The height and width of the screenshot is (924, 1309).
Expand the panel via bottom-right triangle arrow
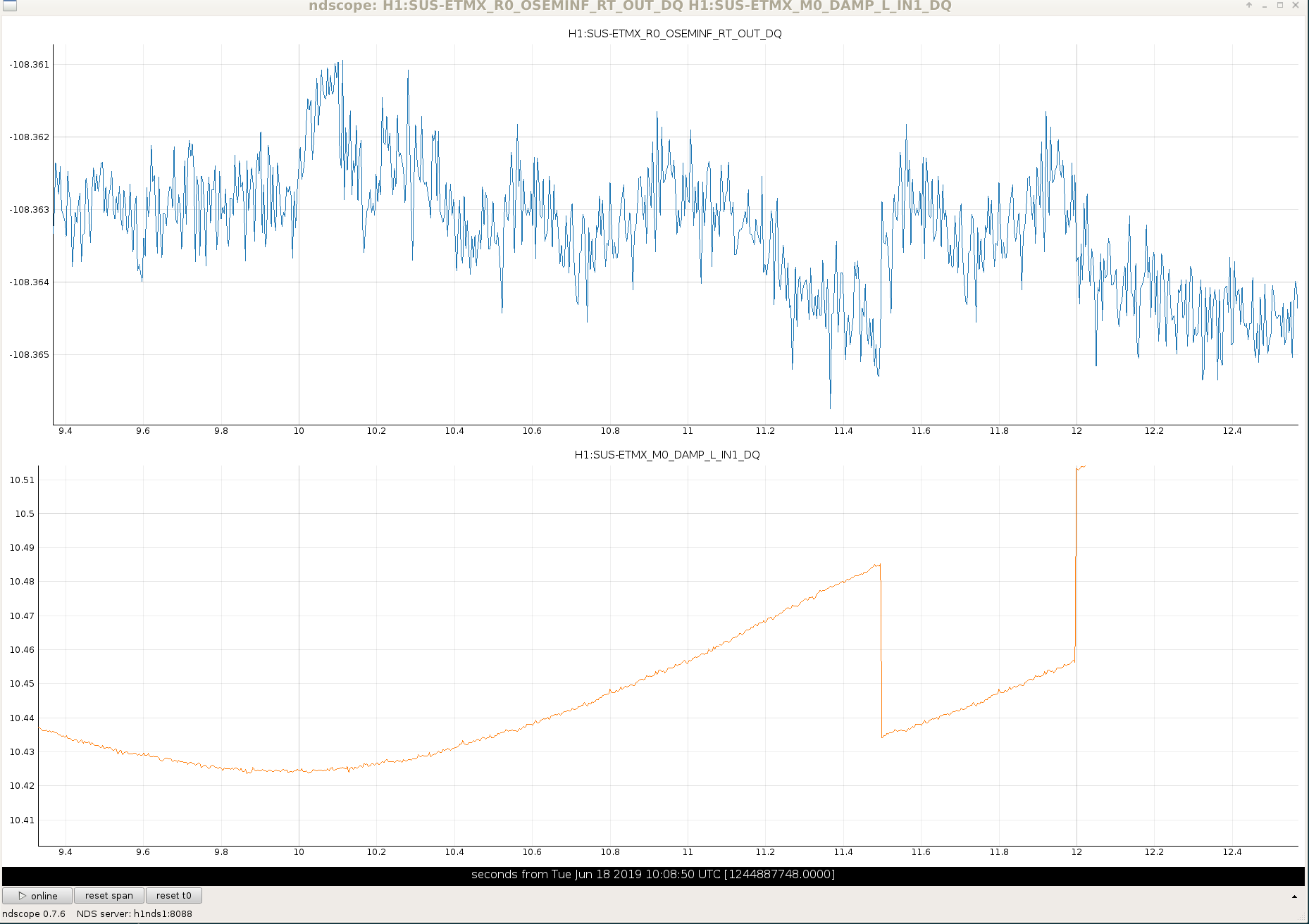click(1294, 897)
